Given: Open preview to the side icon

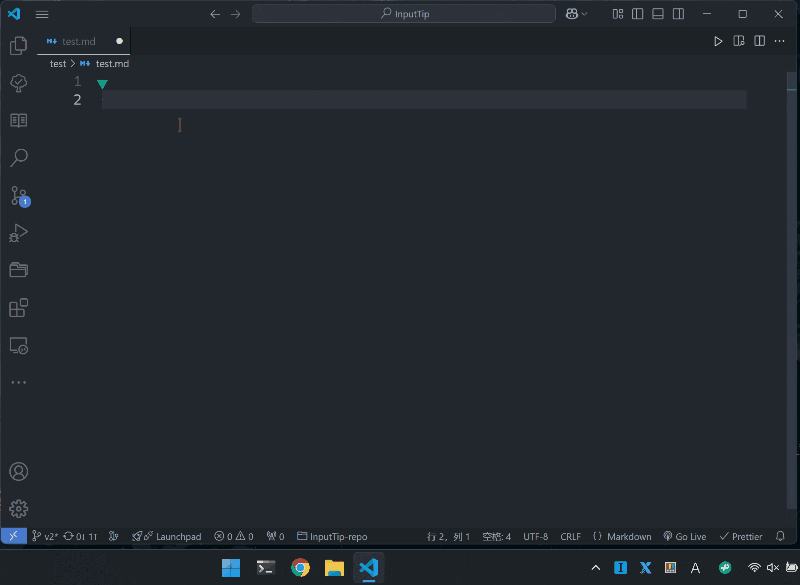Looking at the screenshot, I should coord(739,41).
